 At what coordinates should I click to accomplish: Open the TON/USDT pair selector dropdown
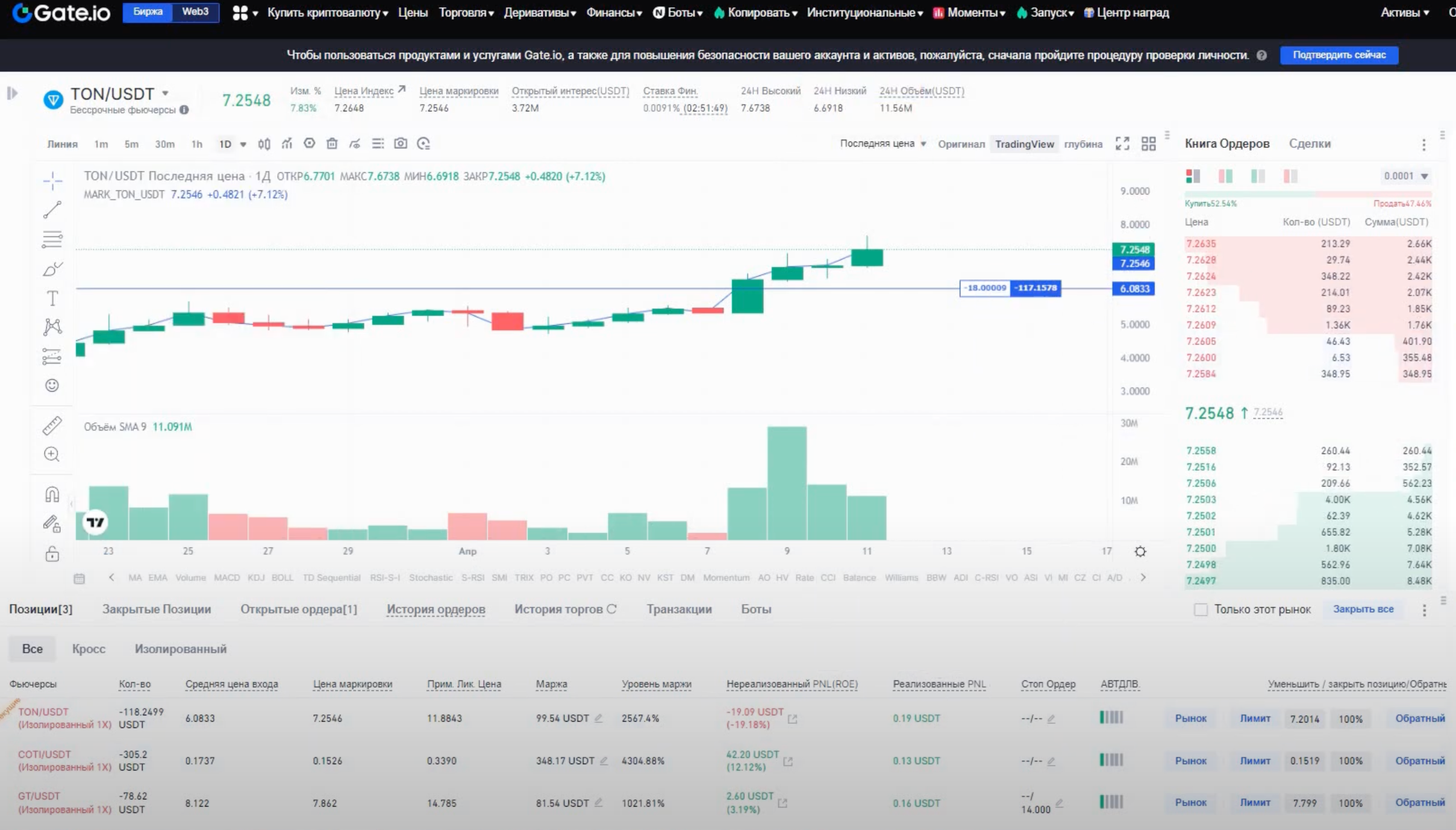point(165,93)
